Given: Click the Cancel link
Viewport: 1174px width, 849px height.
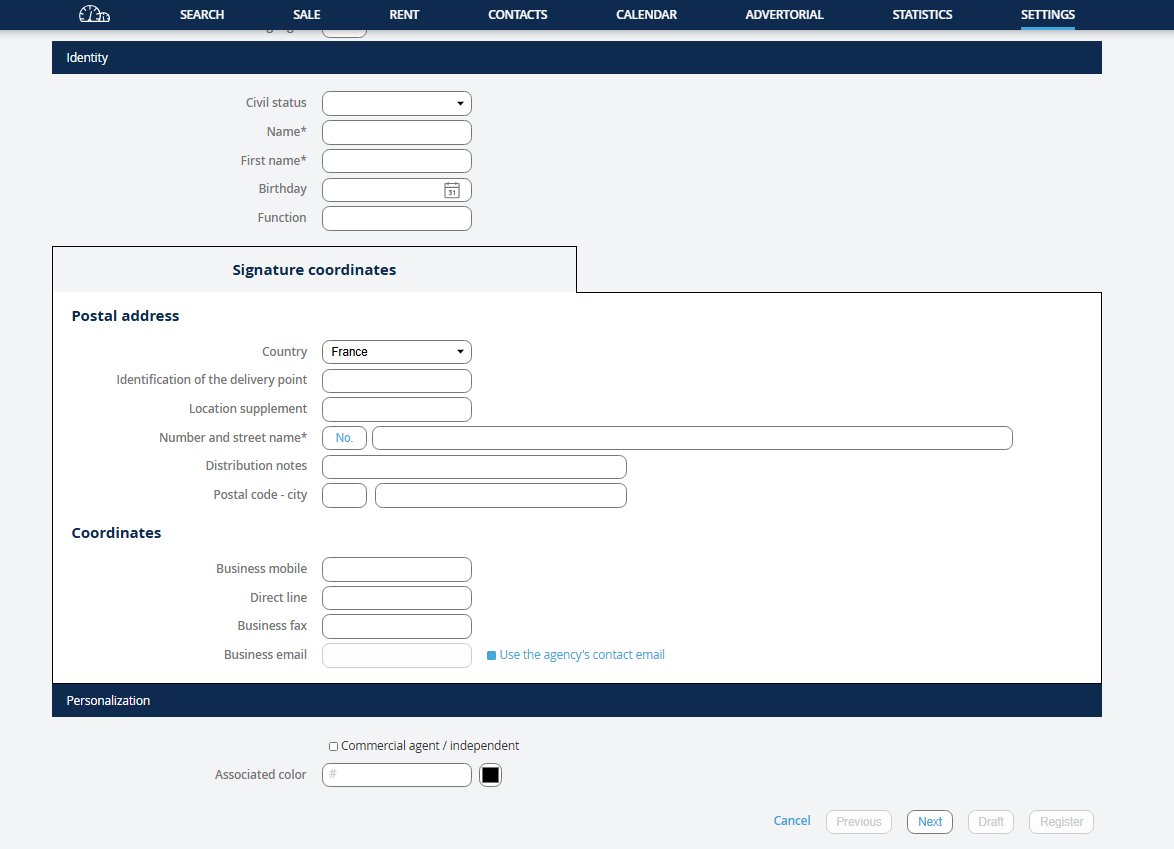Looking at the screenshot, I should pyautogui.click(x=792, y=821).
